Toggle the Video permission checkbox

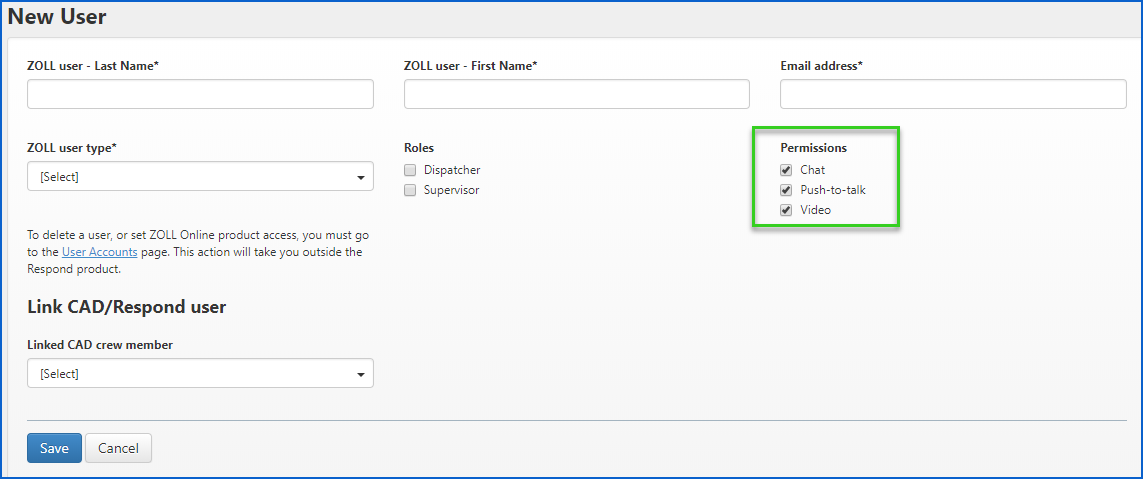(786, 210)
